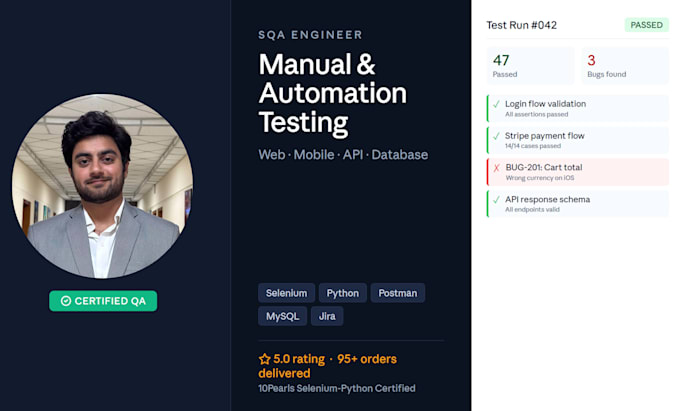Select the Selenium skill tag
This screenshot has height=411, width=680.
click(x=286, y=293)
